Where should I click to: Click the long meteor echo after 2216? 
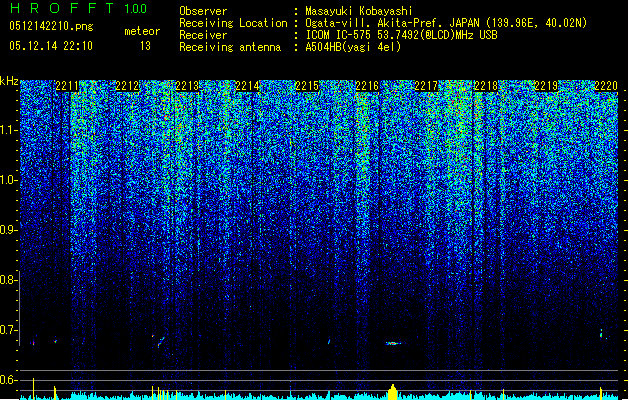coord(394,343)
